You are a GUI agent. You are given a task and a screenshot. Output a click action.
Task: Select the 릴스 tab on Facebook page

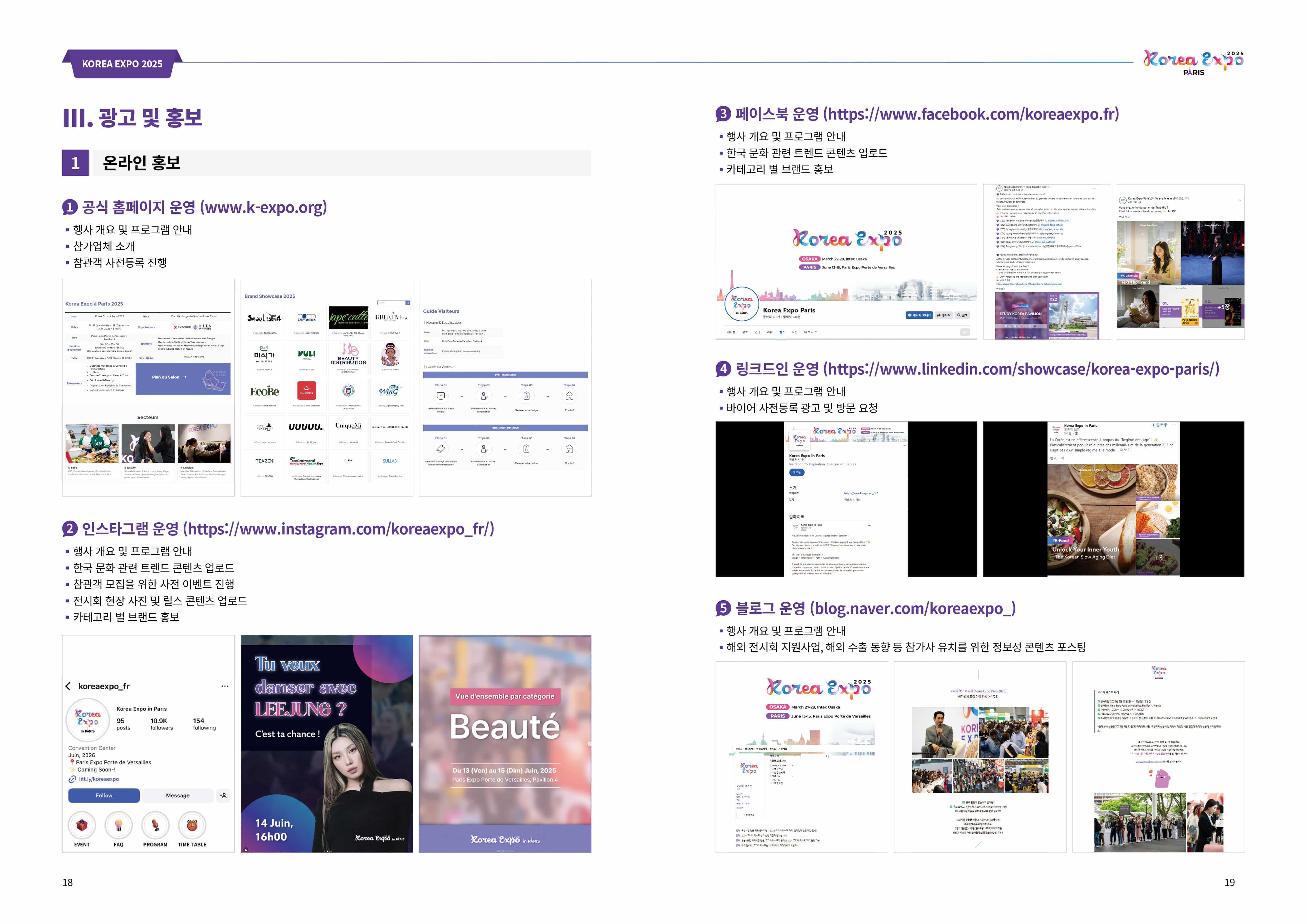click(782, 332)
